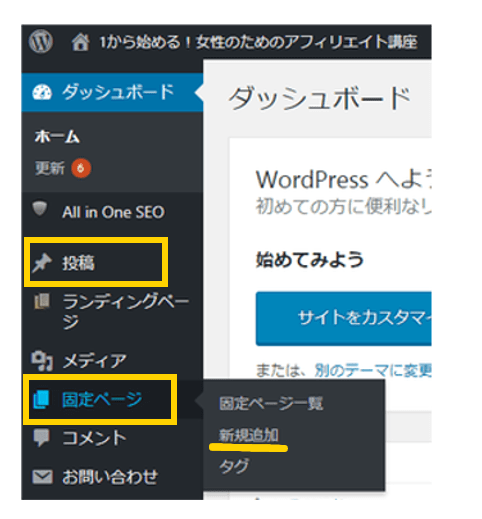The height and width of the screenshot is (519, 482).
Task: Click the home icon in admin bar
Action: point(80,42)
